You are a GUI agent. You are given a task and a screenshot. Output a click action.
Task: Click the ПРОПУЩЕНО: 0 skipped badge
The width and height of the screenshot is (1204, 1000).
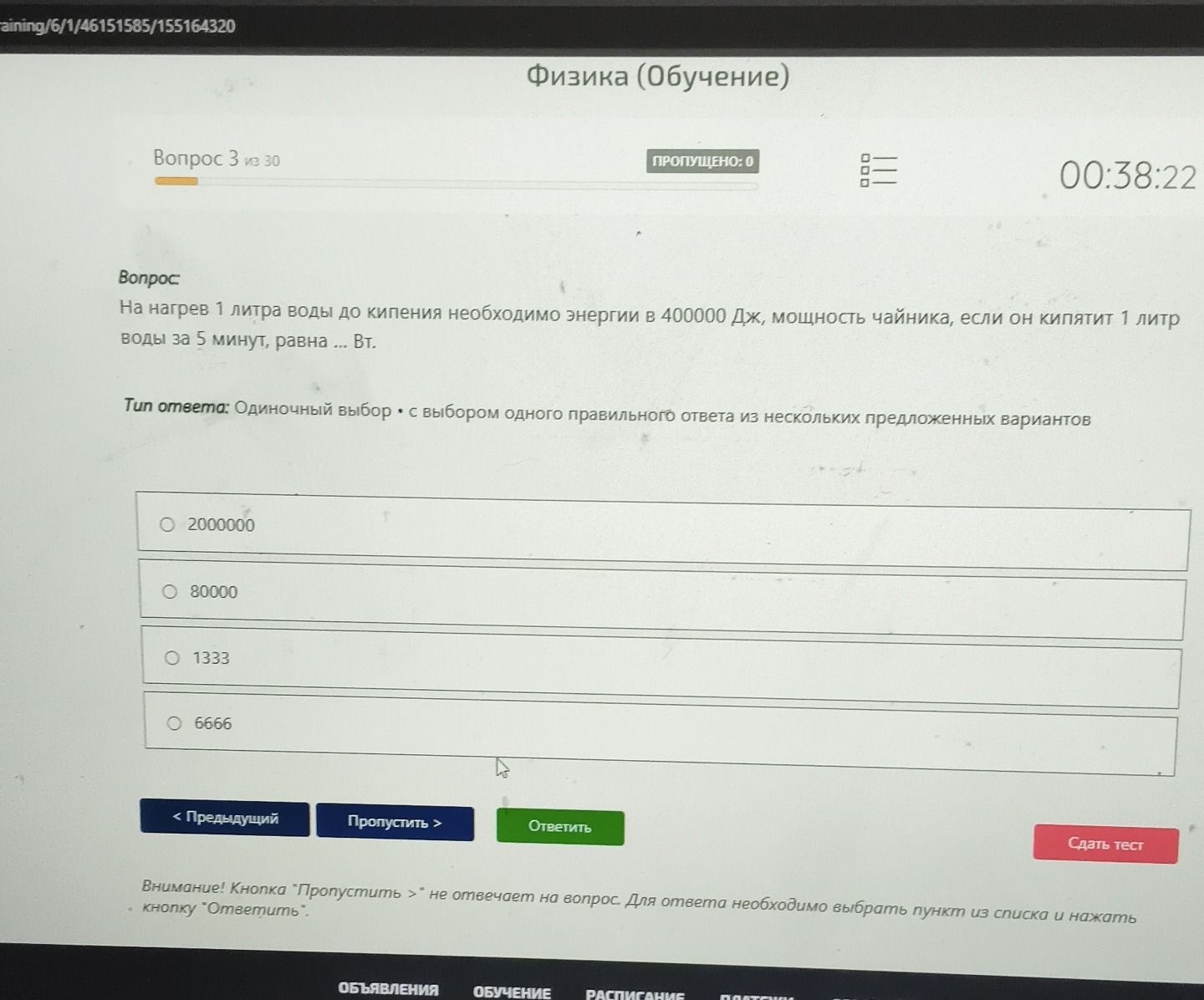pos(702,161)
